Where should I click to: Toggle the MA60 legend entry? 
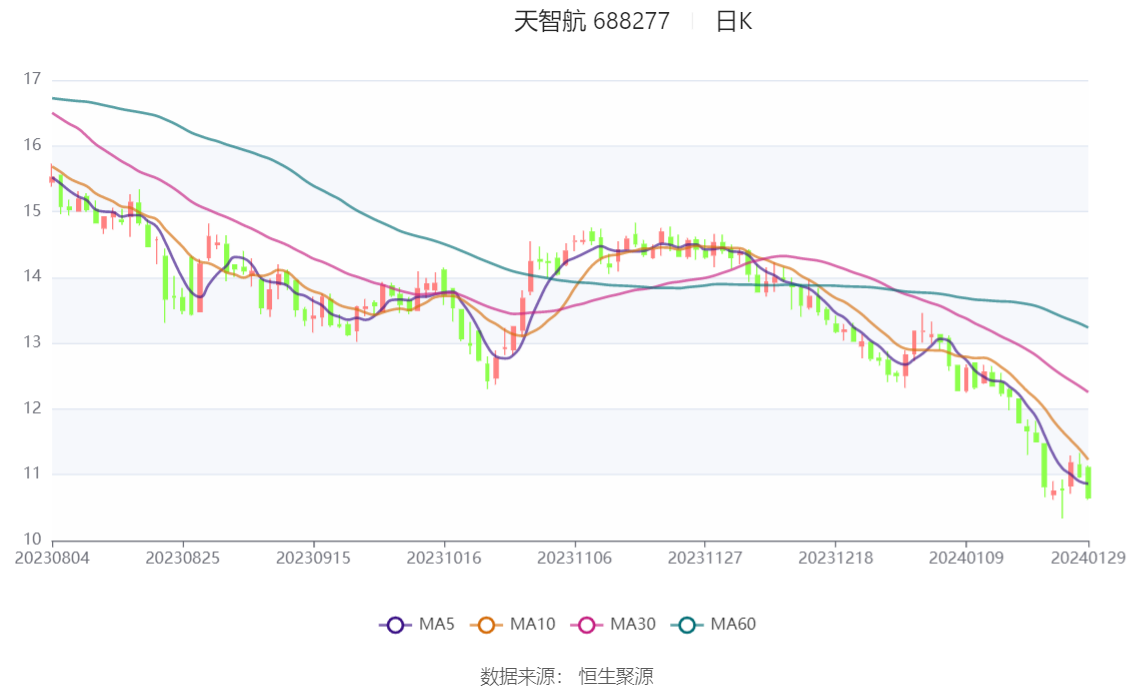point(714,624)
